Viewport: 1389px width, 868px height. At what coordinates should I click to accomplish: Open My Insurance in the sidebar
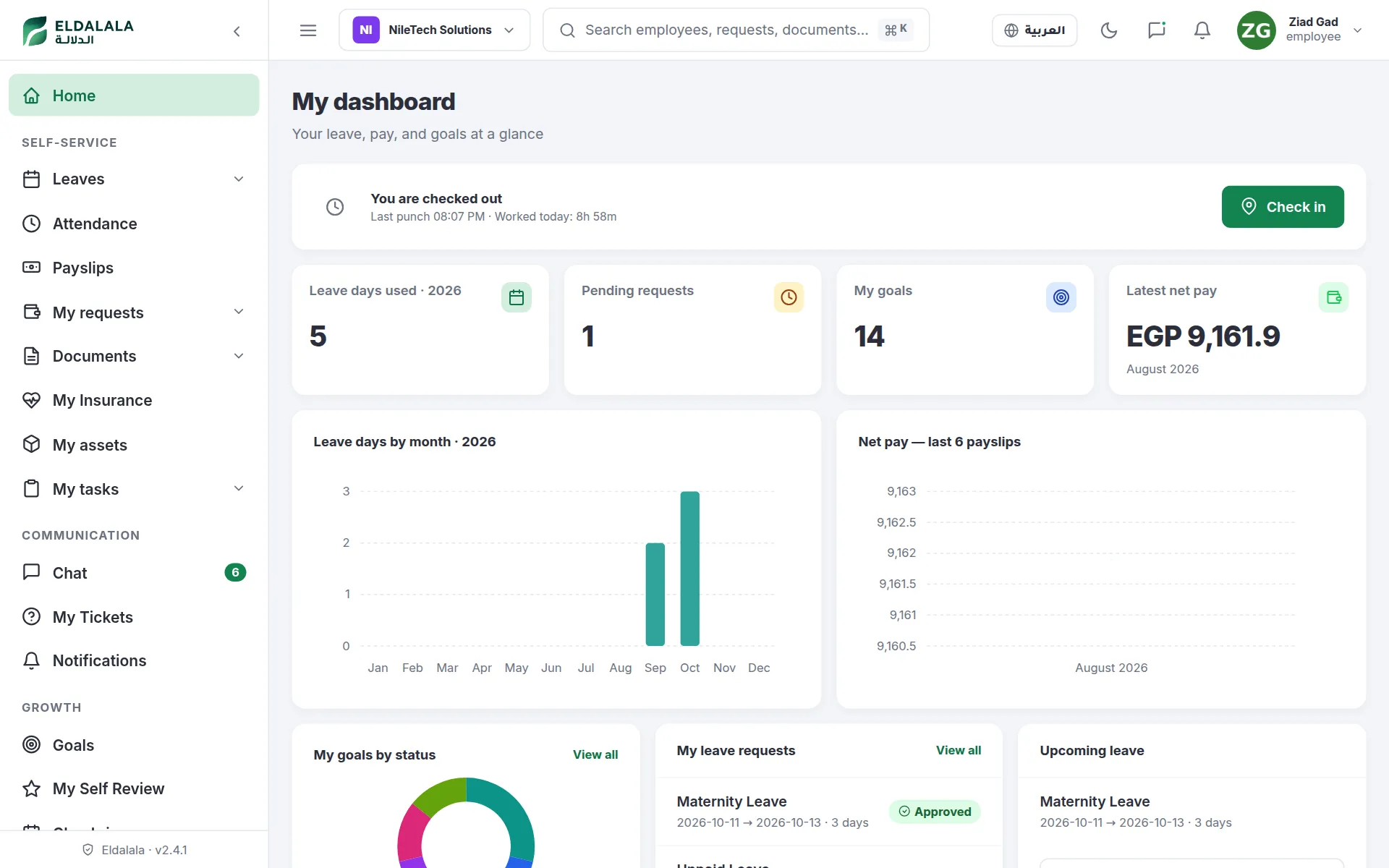coord(134,400)
